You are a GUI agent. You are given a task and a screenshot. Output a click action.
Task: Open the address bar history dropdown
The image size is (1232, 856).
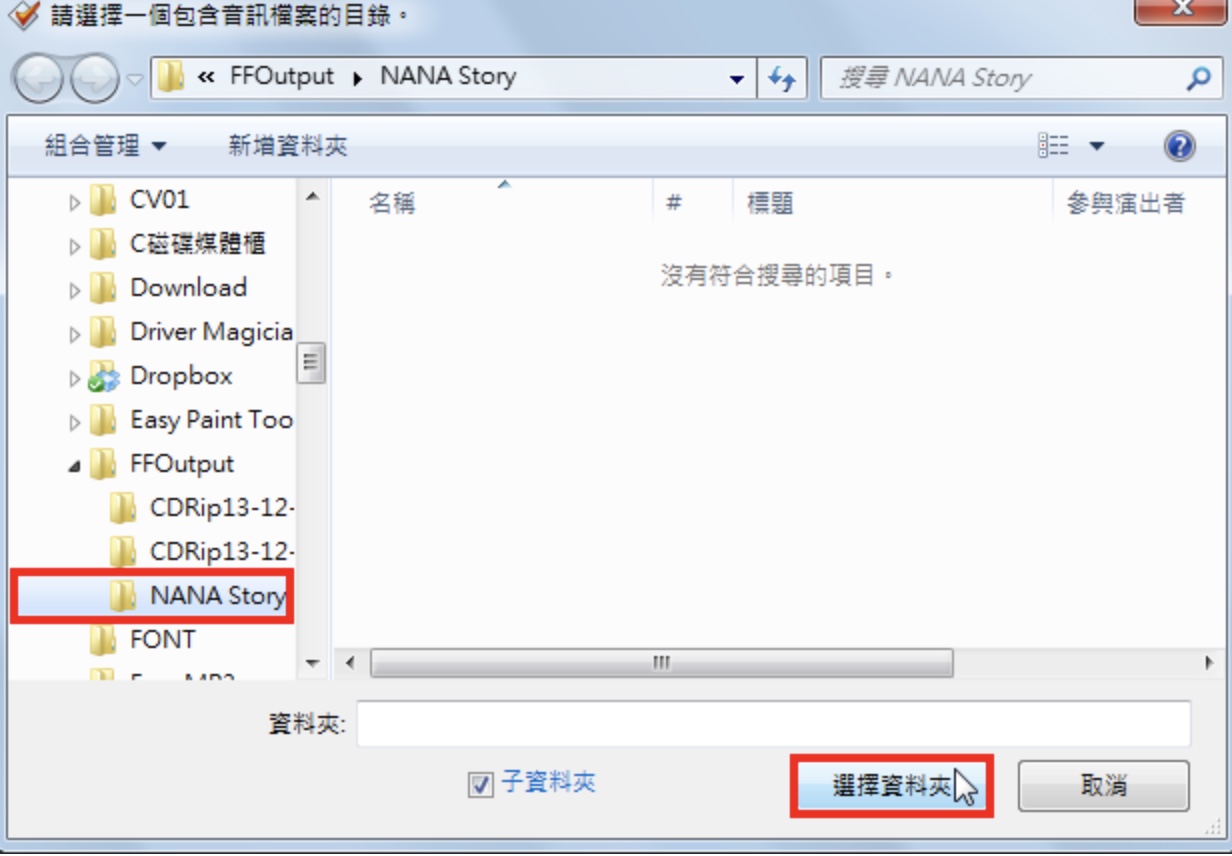(x=737, y=79)
